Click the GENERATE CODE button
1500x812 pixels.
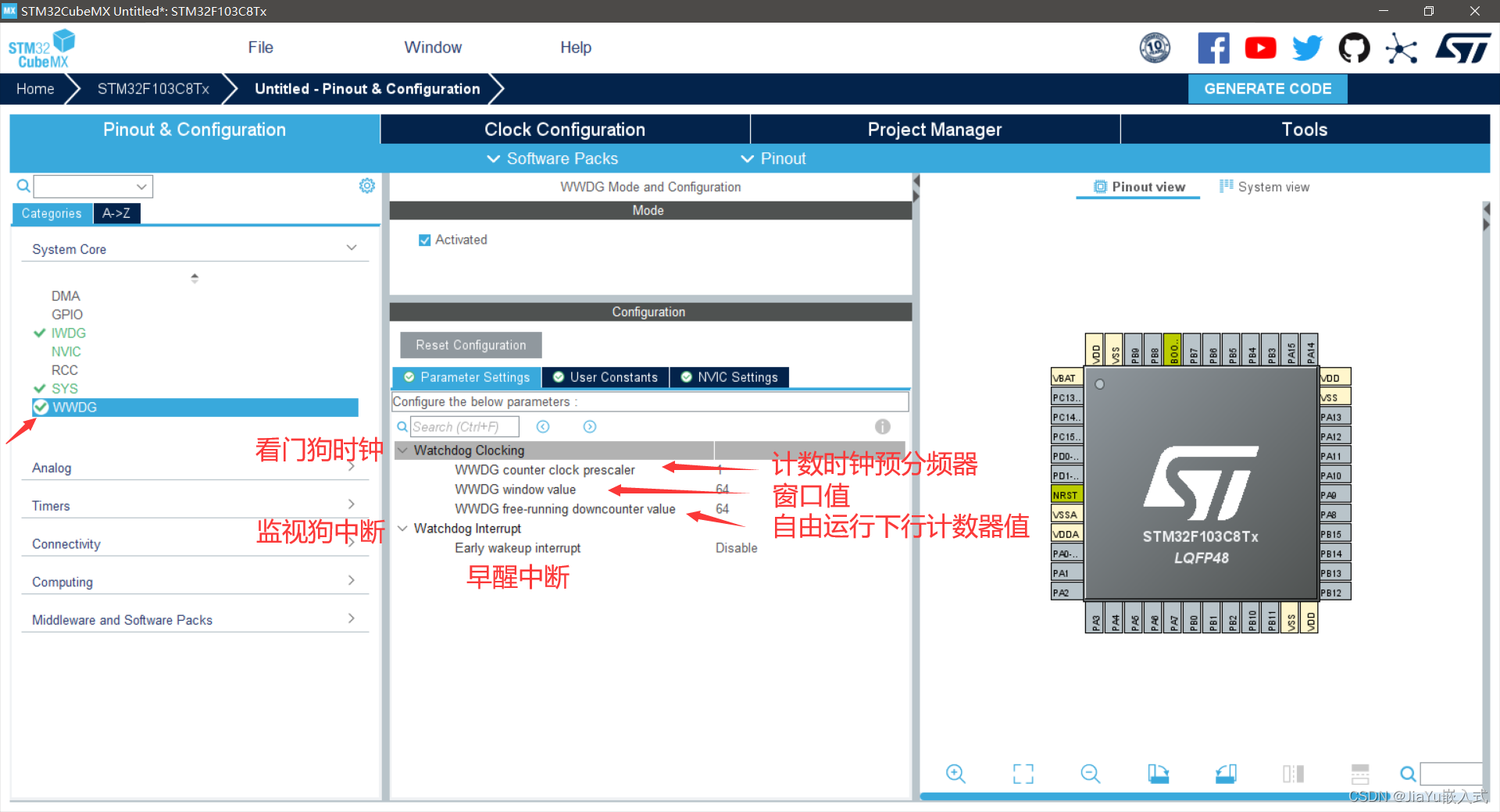click(1267, 89)
